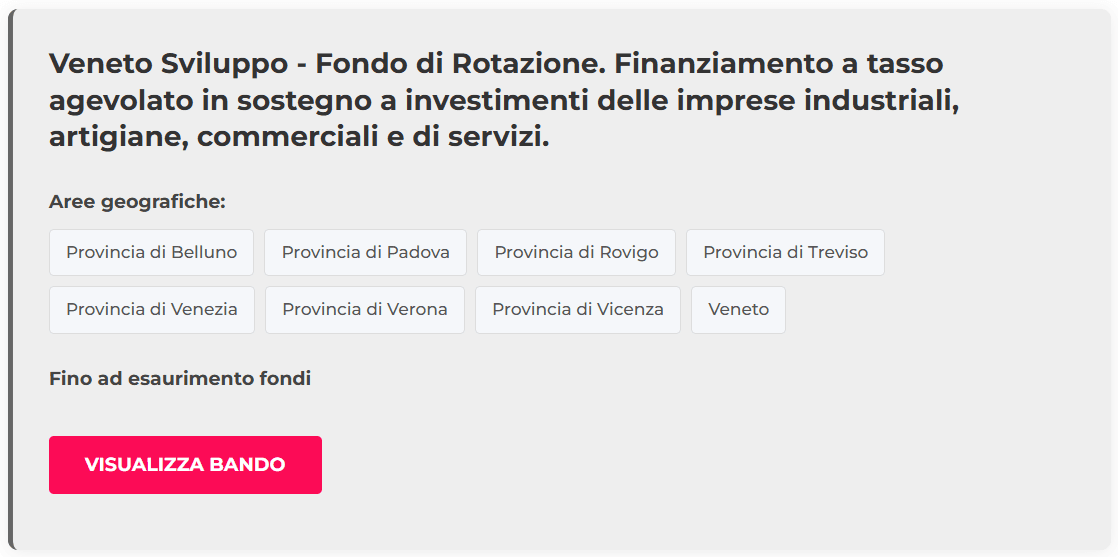Click the Provincia di Verona tag

(364, 309)
